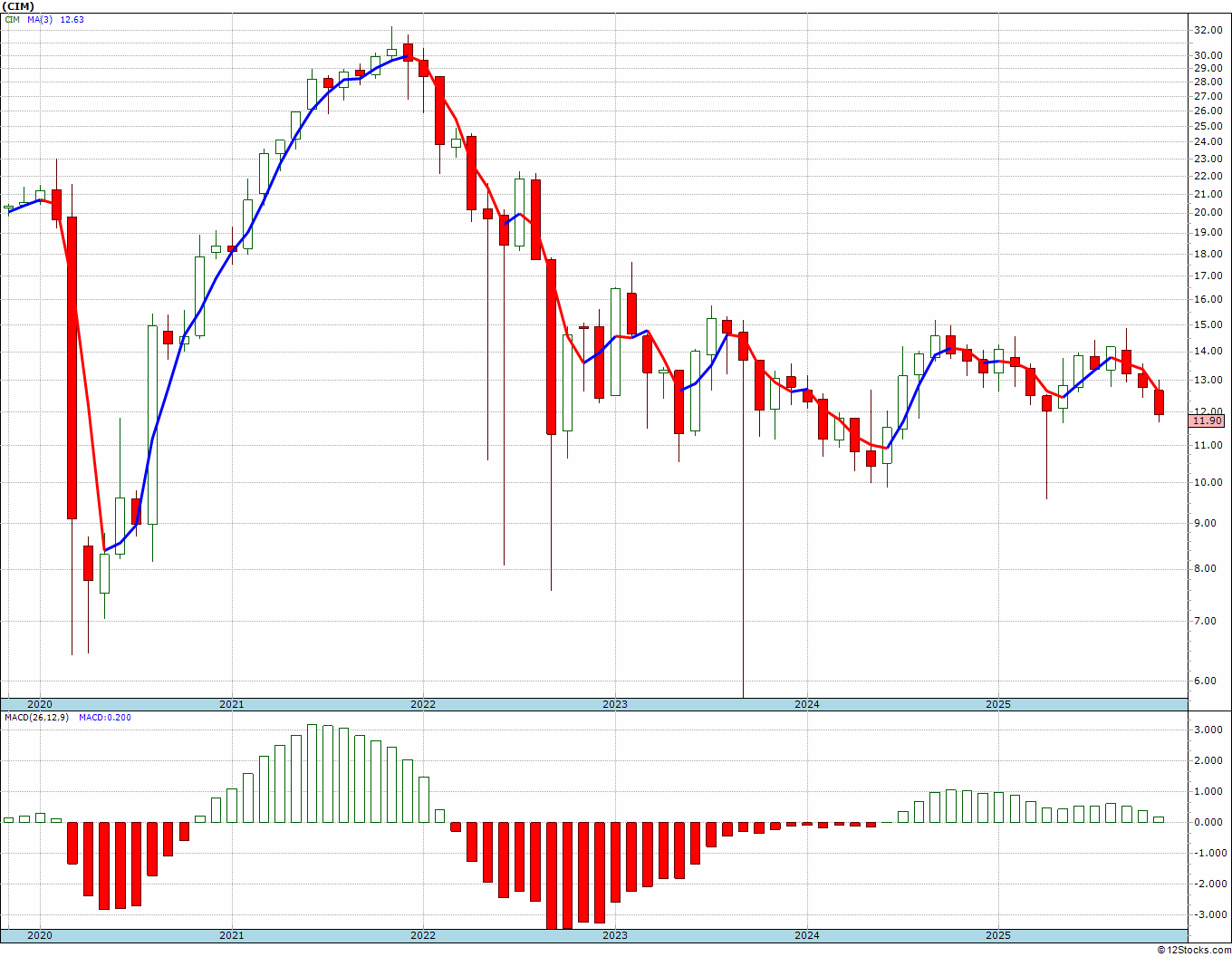Click the "1.000" MACD axis label
Viewport: 1232px width, 957px height.
(1210, 792)
